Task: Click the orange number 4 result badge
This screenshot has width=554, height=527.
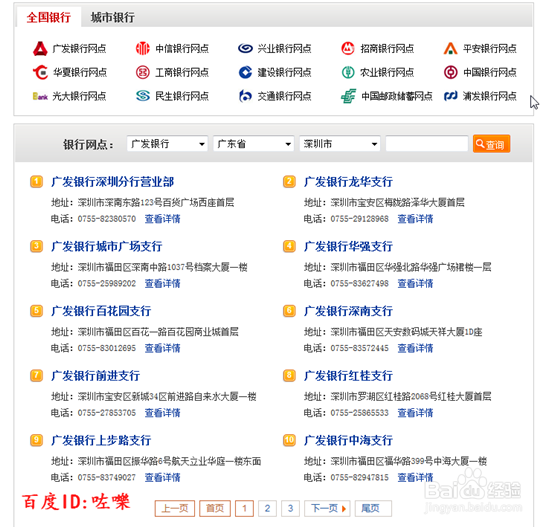Action: [289, 246]
